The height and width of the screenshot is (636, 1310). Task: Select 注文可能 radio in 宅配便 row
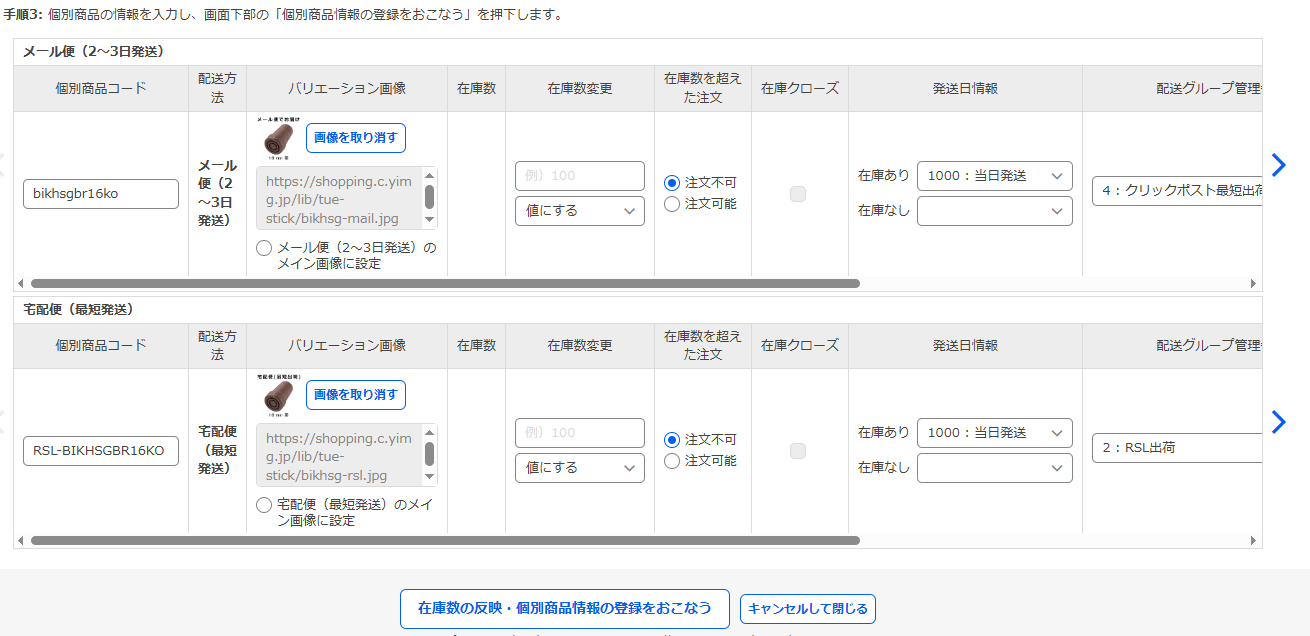coord(672,461)
